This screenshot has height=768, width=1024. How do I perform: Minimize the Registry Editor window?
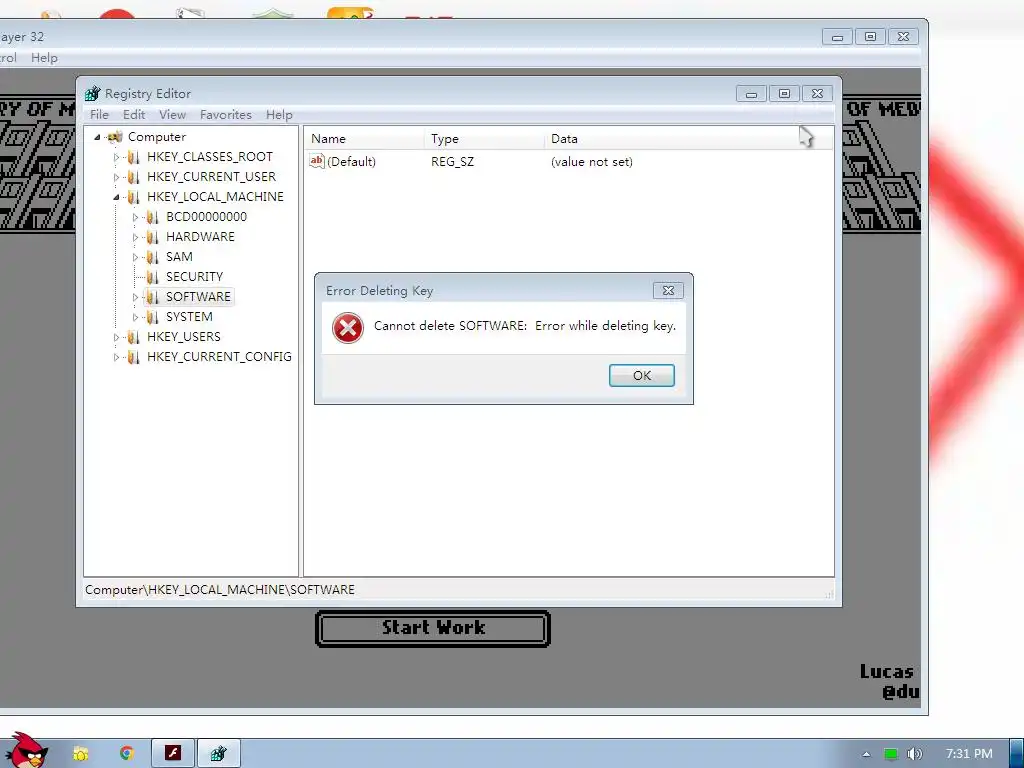coord(751,94)
